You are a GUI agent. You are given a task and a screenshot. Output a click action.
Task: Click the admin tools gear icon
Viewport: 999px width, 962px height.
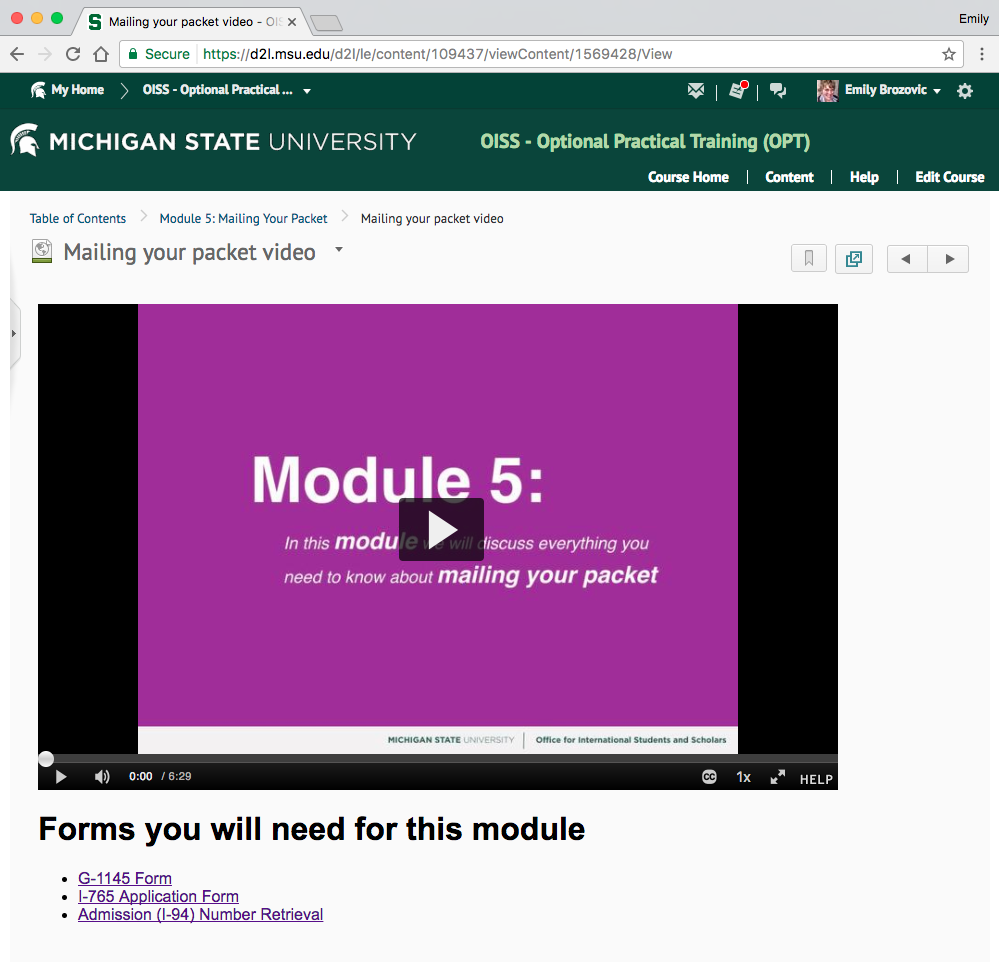(x=965, y=91)
